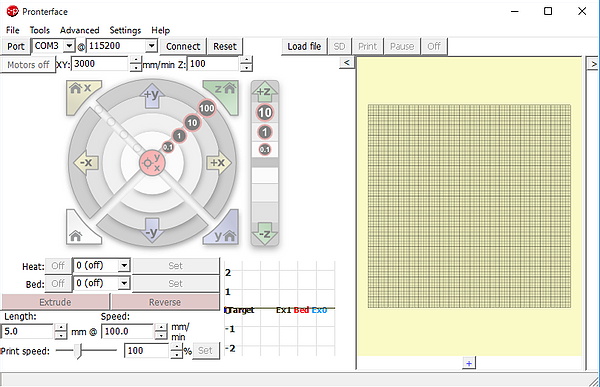This screenshot has width=600, height=387.
Task: Click the Print speed percentage field
Action: [x=146, y=351]
